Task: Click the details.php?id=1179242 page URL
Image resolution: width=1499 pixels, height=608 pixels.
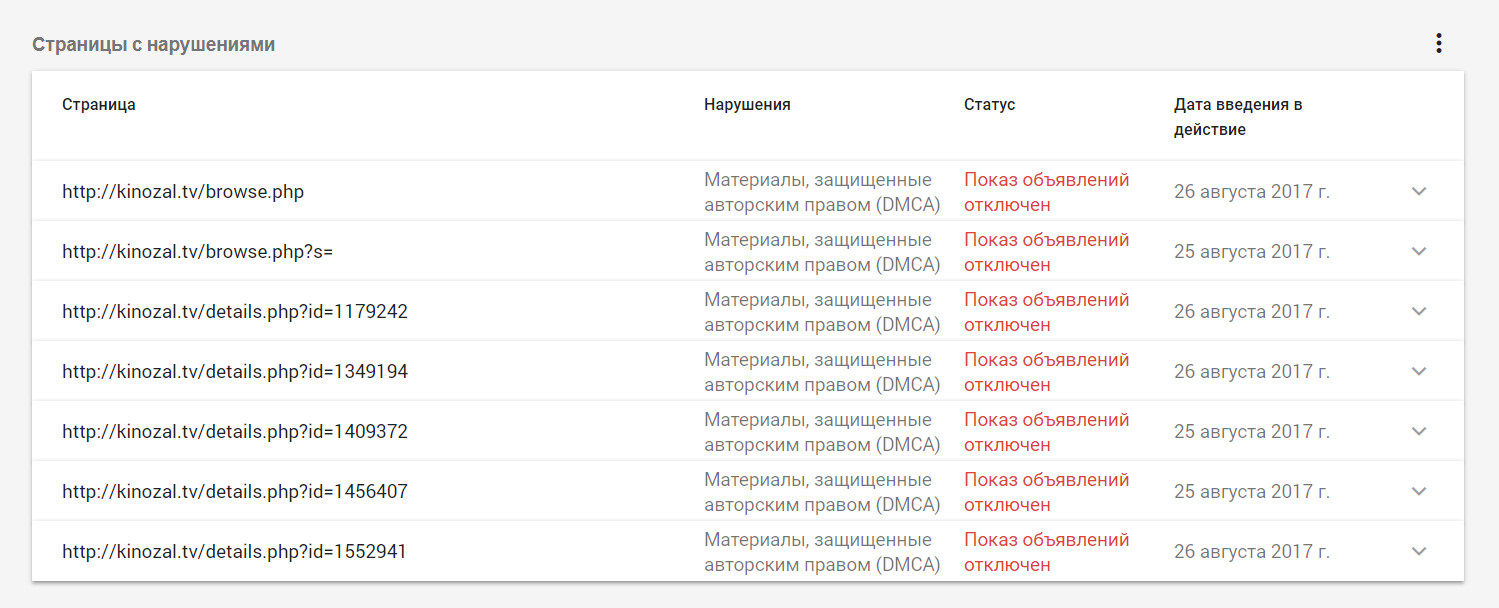Action: coord(235,312)
